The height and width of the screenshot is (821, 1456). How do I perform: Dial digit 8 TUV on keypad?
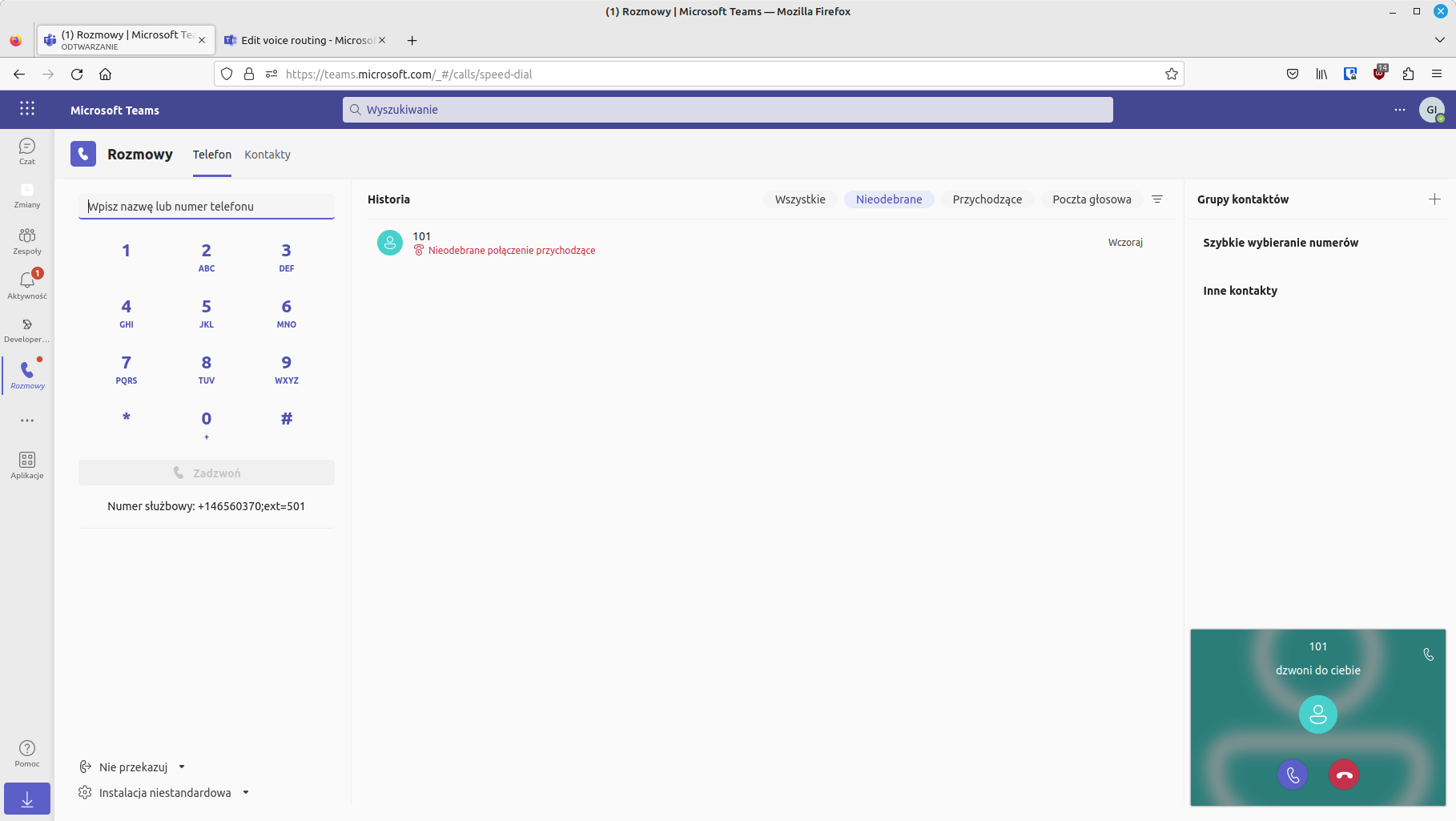point(207,368)
